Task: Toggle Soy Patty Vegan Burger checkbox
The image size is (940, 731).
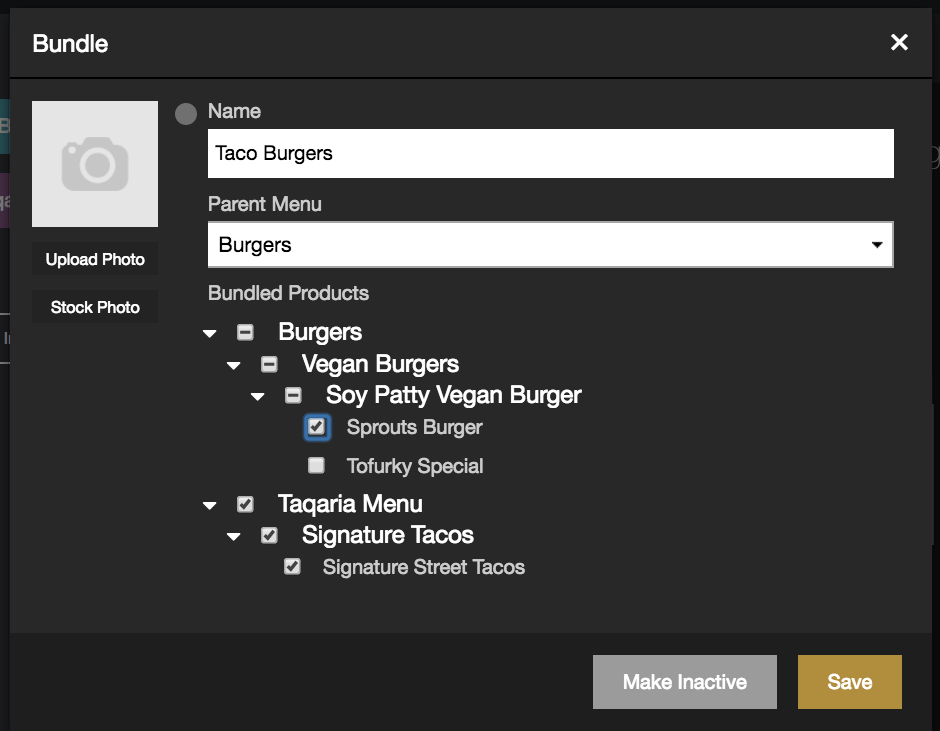Action: tap(293, 395)
